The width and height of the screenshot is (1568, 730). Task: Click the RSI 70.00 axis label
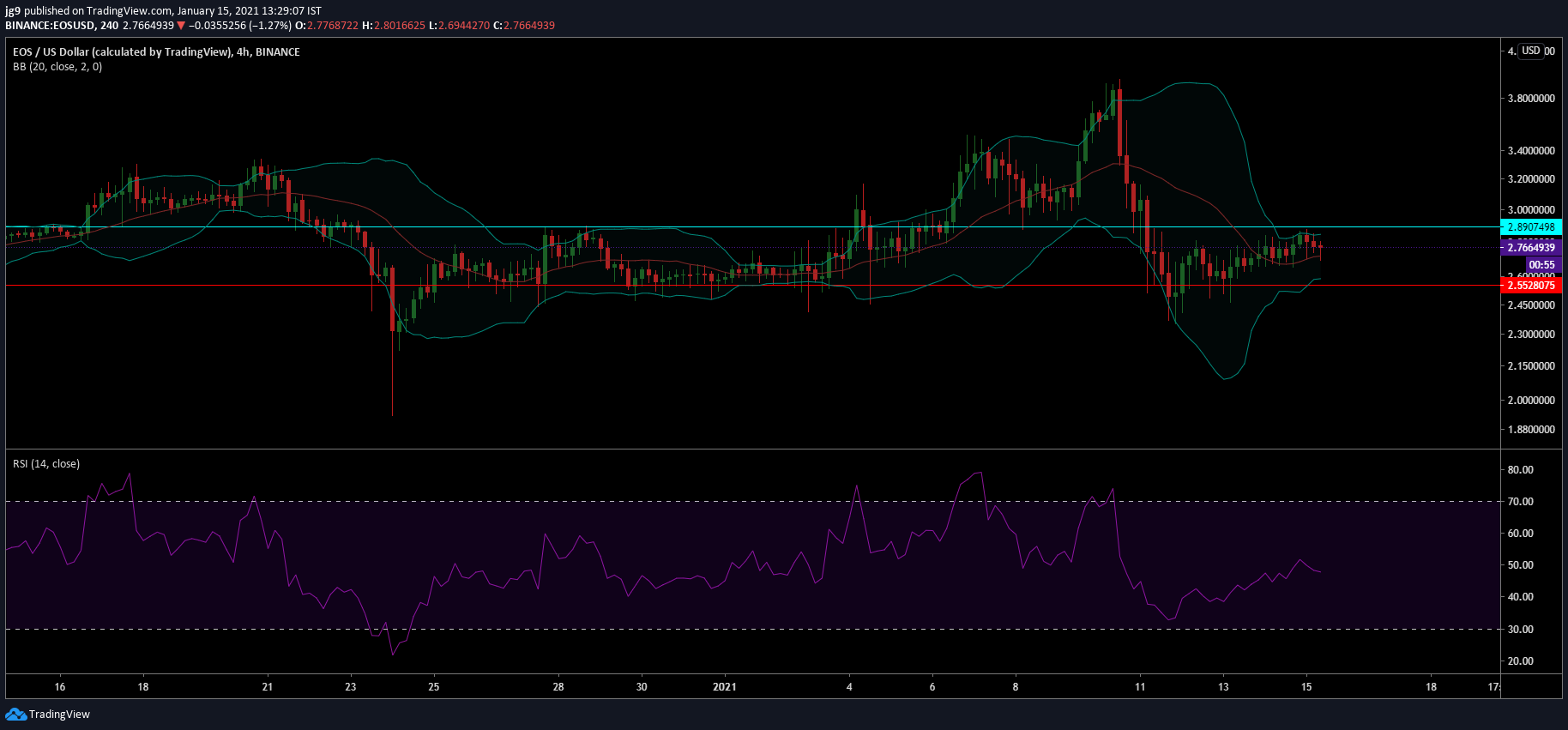pyautogui.click(x=1520, y=502)
